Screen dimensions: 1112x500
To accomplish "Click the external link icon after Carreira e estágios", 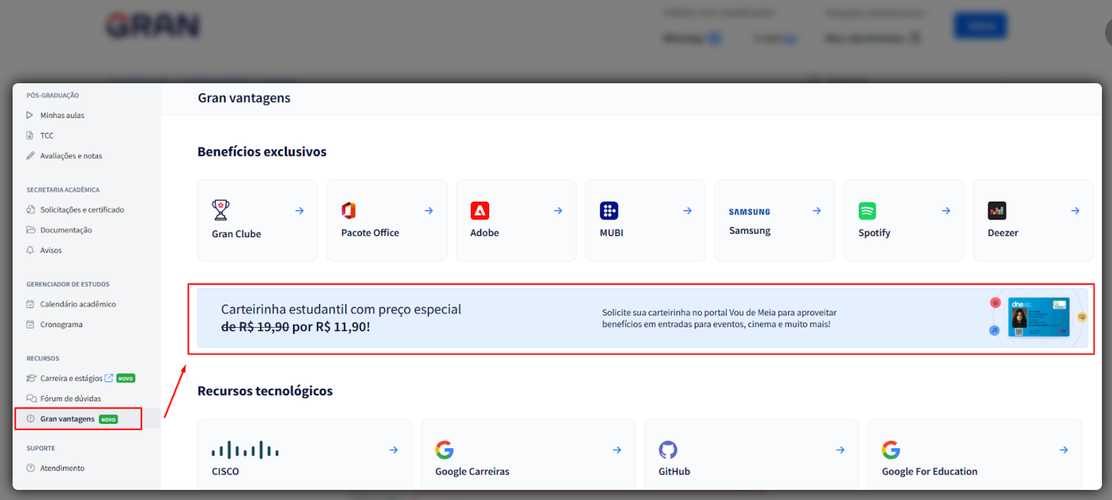I will tap(109, 378).
